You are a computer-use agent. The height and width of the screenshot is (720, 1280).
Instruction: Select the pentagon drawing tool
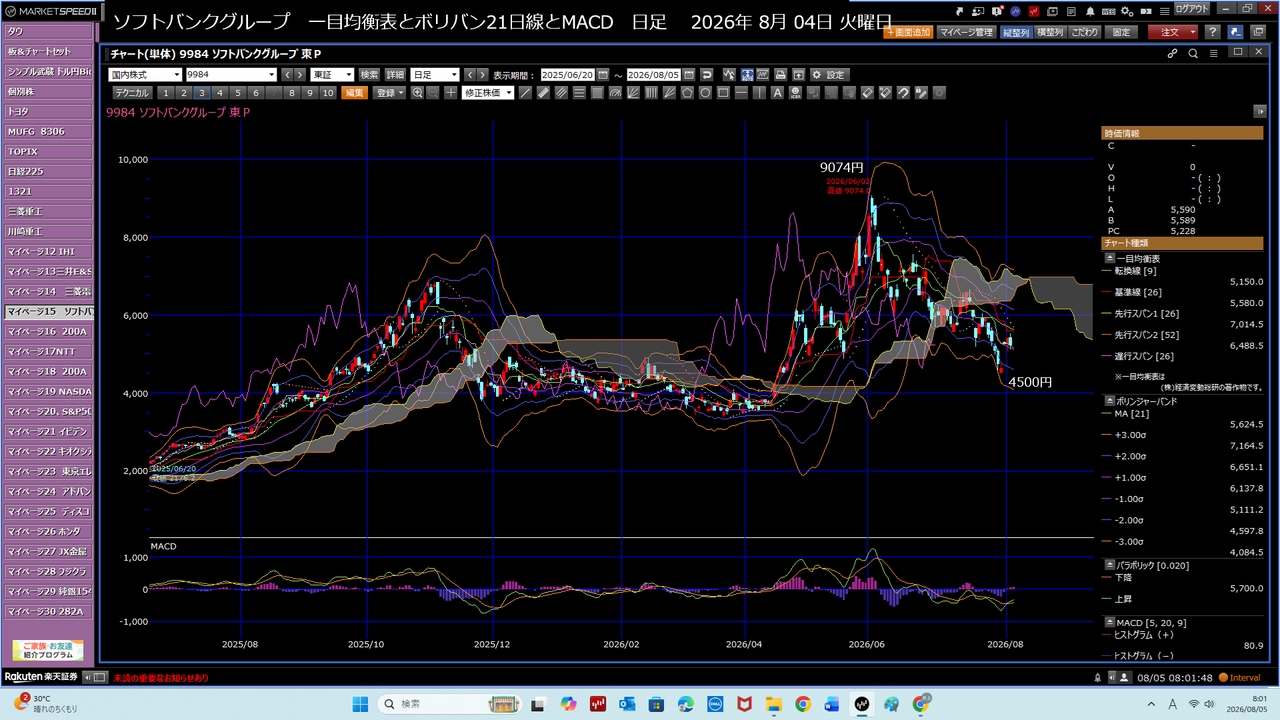pyautogui.click(x=687, y=93)
